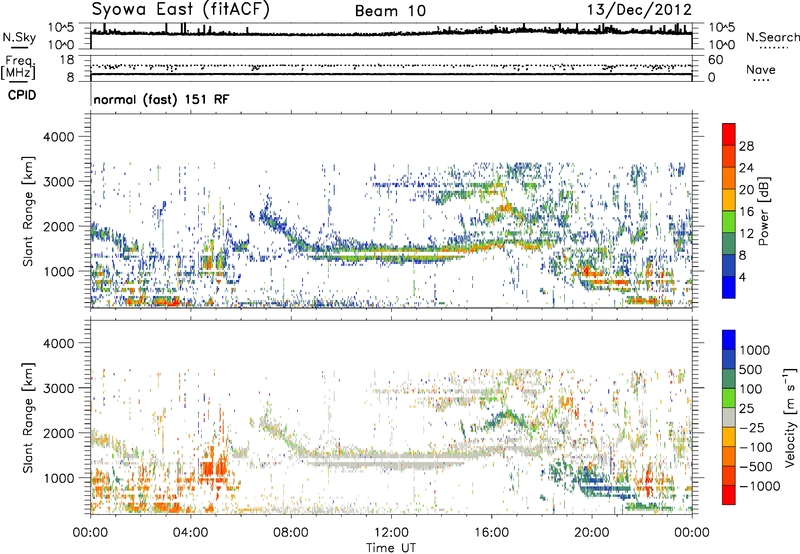800x554 pixels.
Task: Click the "-500" label on the velocity colorbar
Action: tap(756, 467)
